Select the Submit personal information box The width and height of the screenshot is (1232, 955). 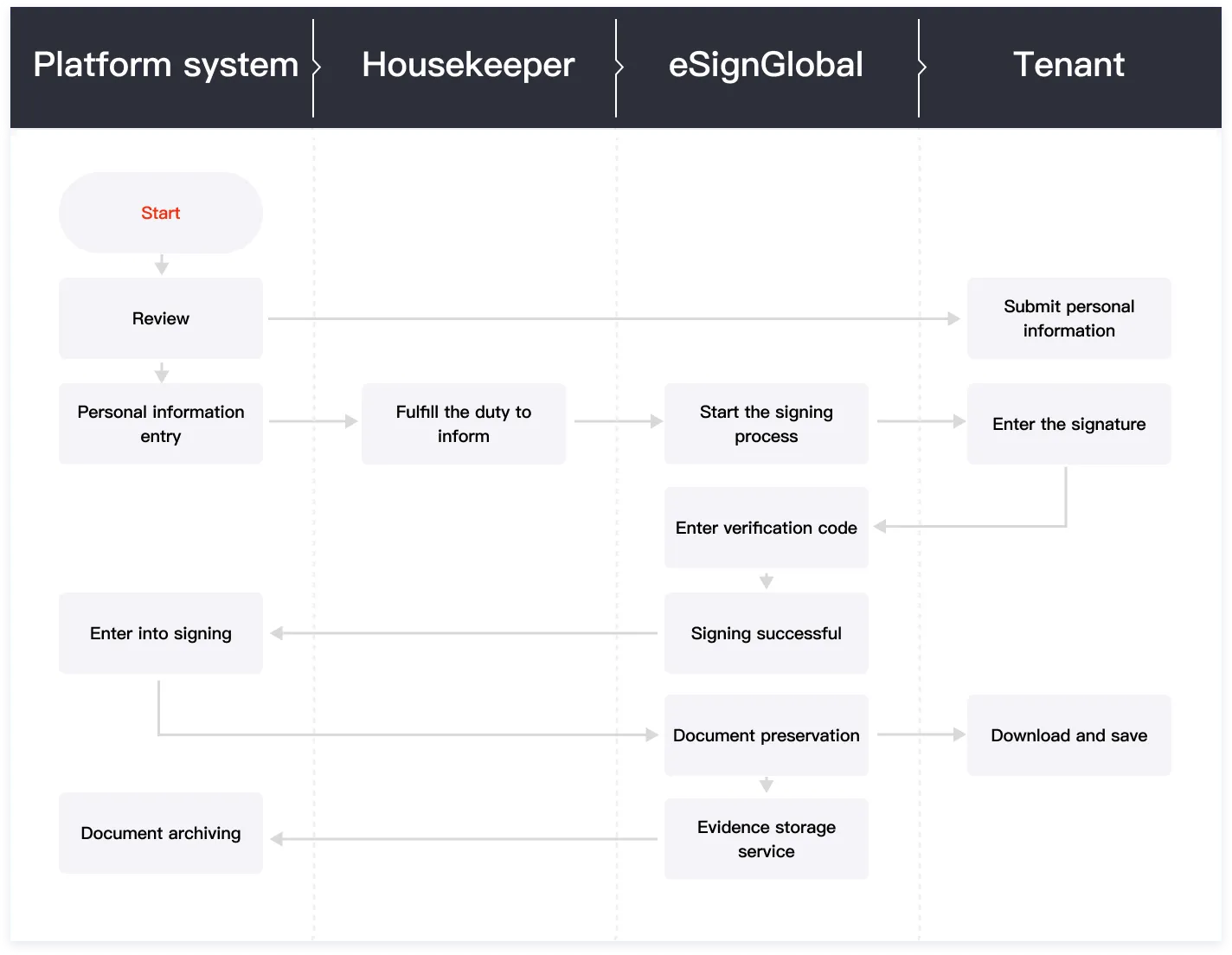click(x=1069, y=318)
